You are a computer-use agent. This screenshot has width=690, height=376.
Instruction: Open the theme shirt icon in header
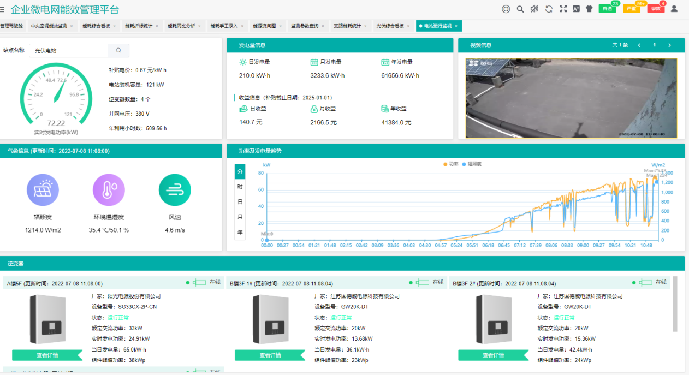[589, 9]
